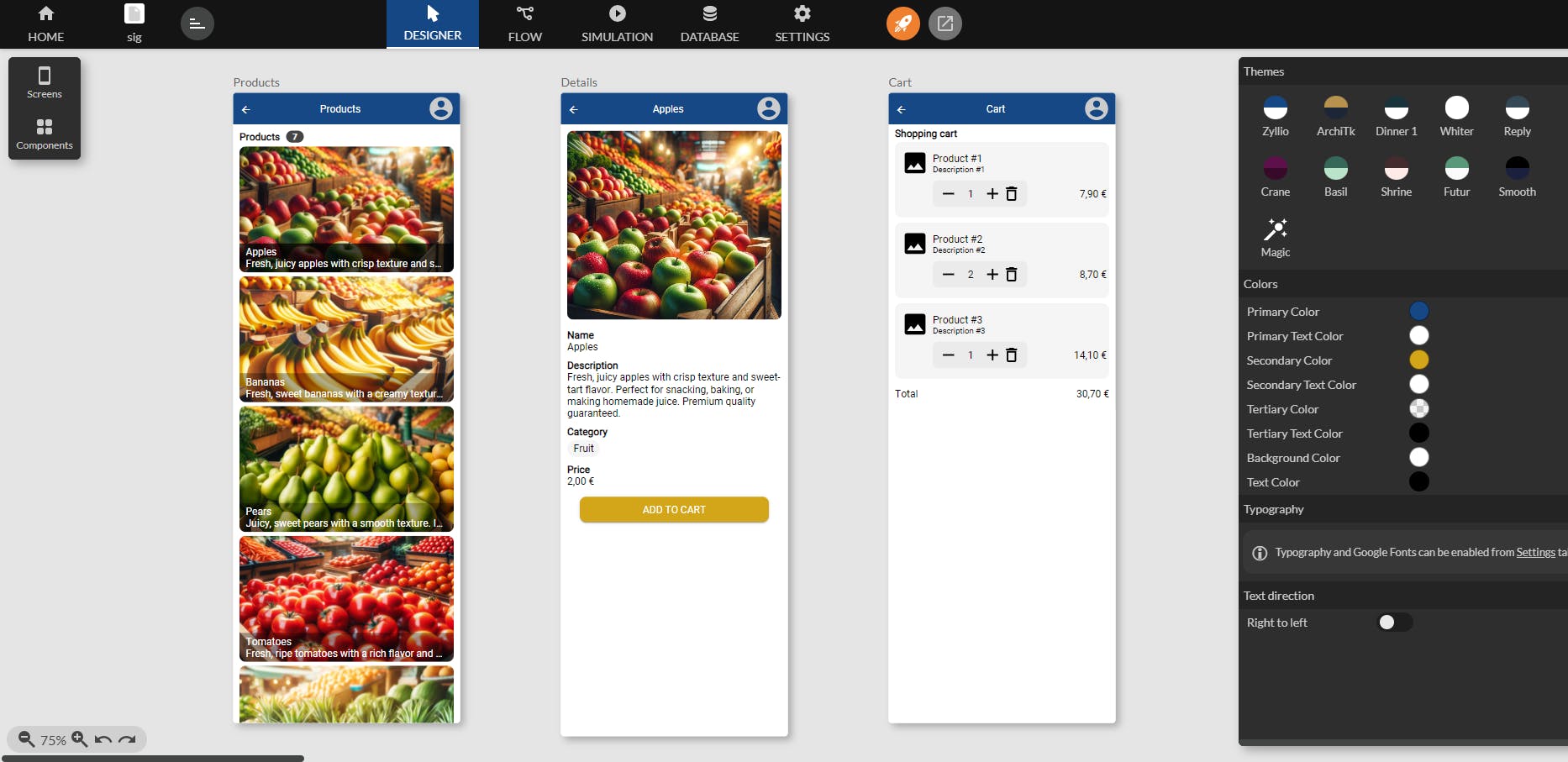Toggle the Right to left switch

[x=1395, y=623]
